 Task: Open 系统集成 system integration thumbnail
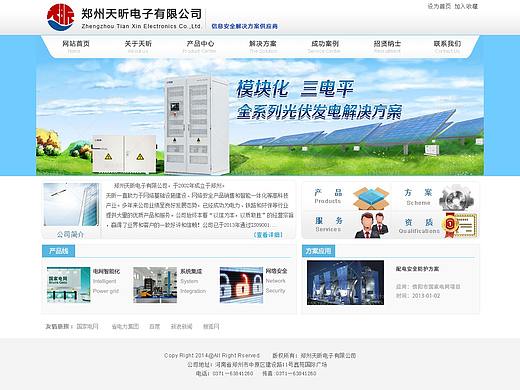click(x=155, y=285)
